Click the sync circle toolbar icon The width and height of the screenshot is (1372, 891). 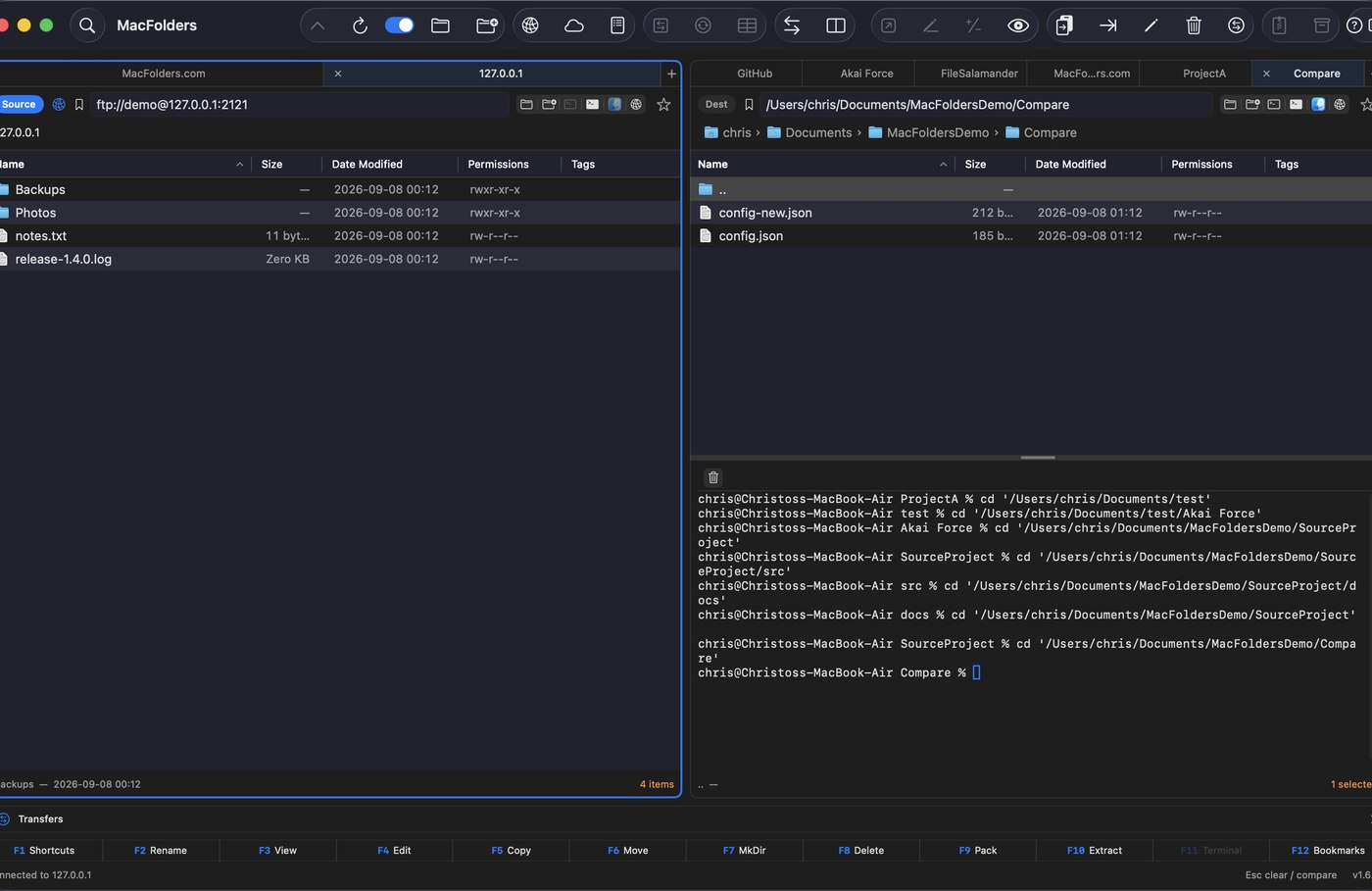[1237, 25]
